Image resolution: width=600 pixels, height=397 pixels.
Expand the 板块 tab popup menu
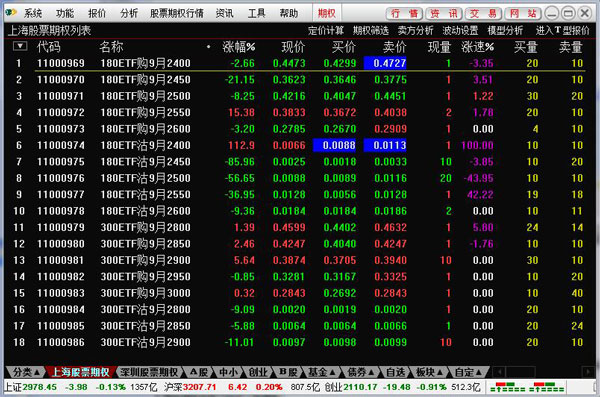coord(429,372)
